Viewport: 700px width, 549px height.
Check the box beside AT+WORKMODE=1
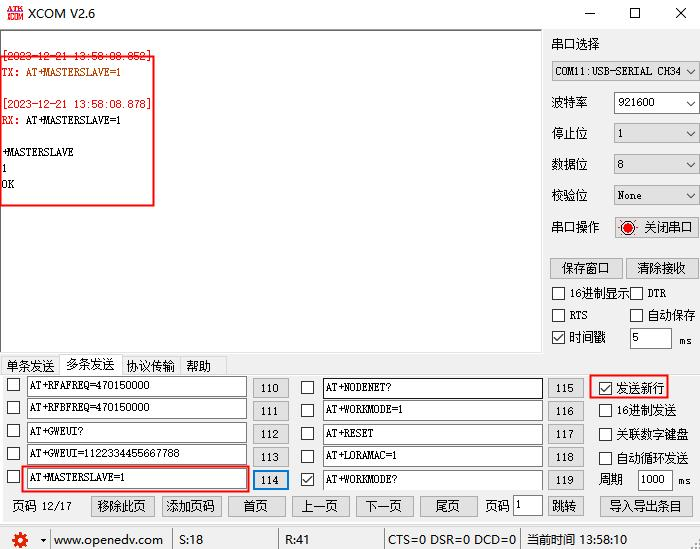(x=307, y=410)
